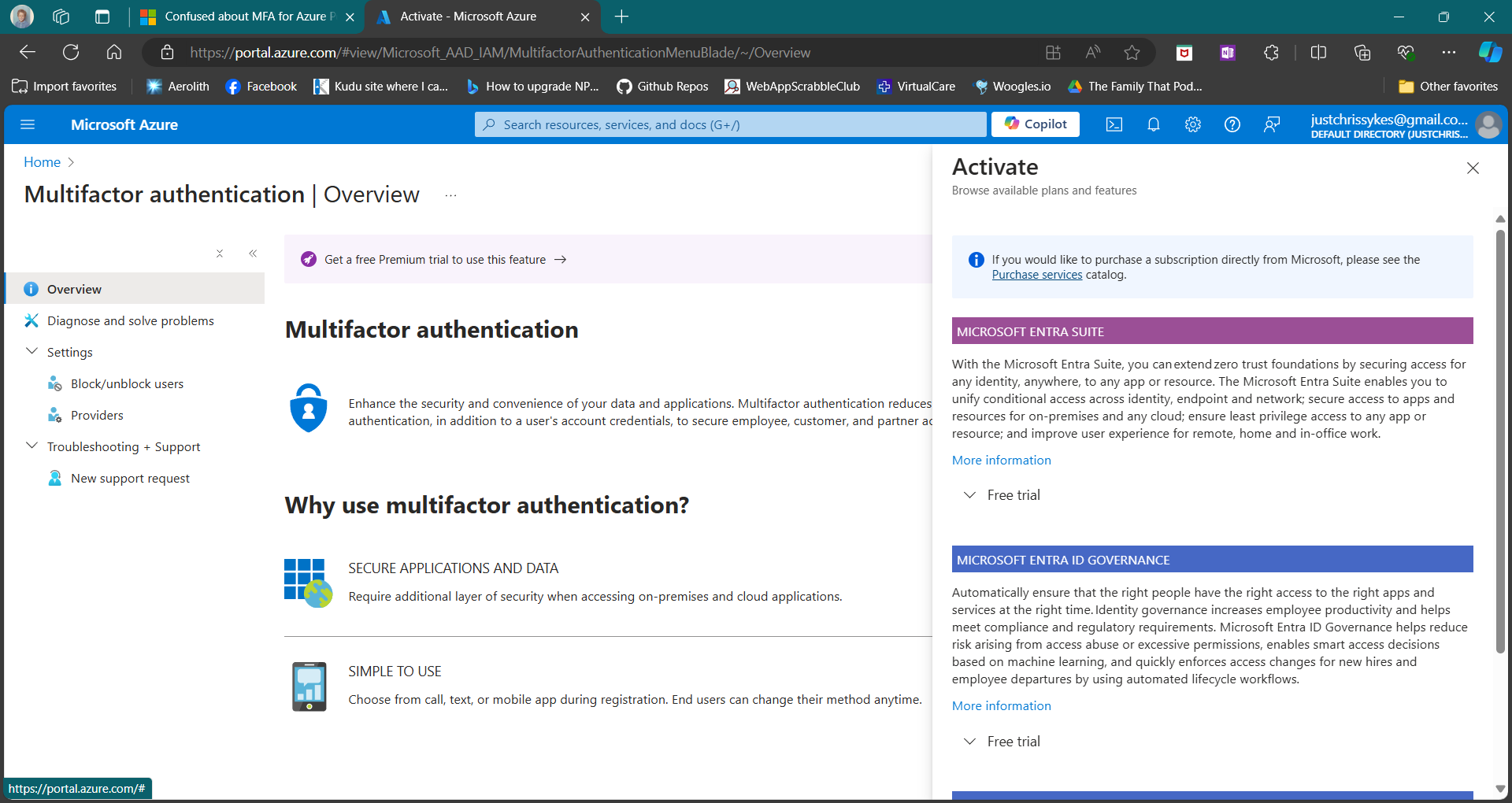
Task: Collapse the left navigation menu
Action: click(x=253, y=253)
